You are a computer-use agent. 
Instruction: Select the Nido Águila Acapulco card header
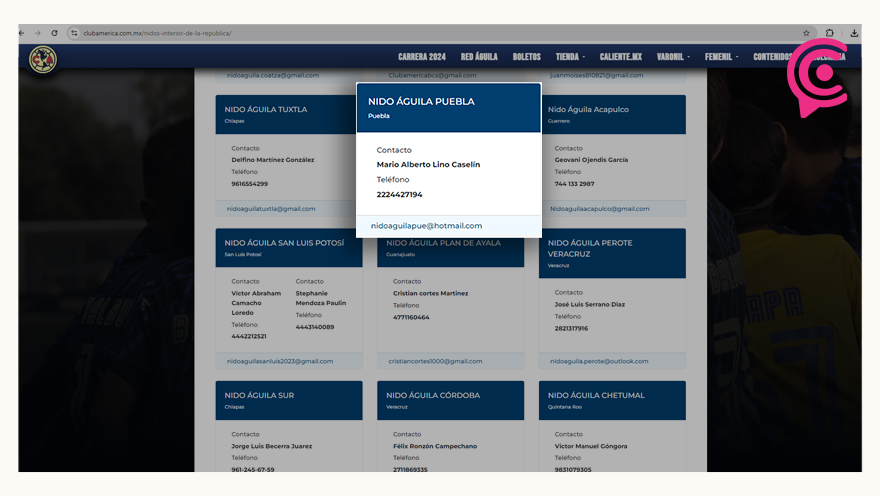tap(612, 114)
